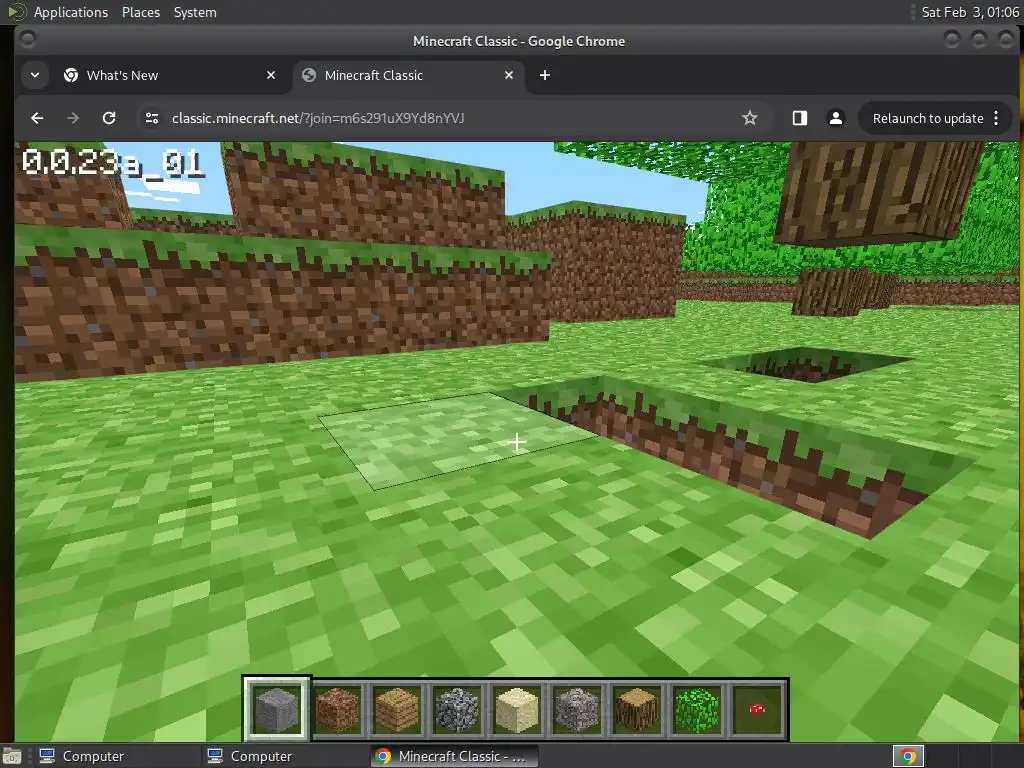Open a new Chrome tab

click(x=545, y=75)
